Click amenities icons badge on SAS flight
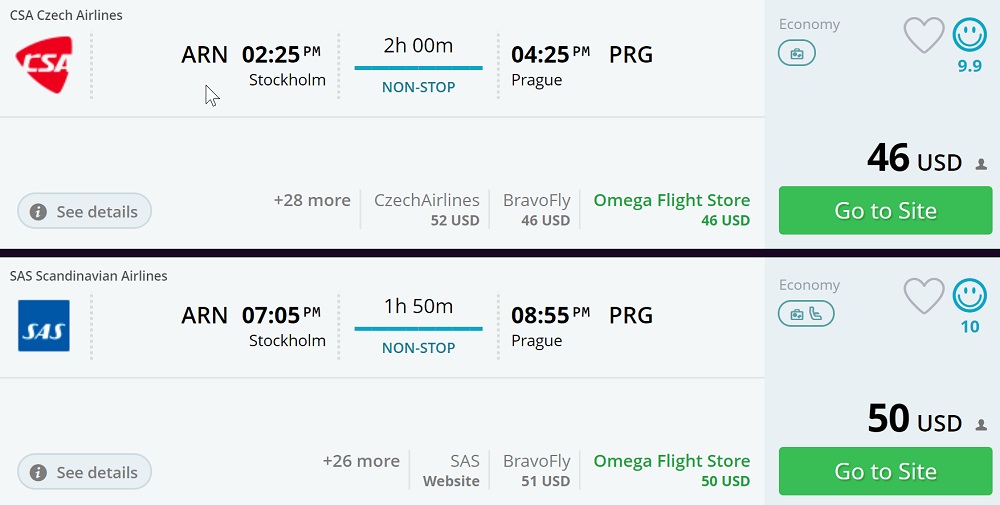Image resolution: width=1000 pixels, height=505 pixels. click(806, 314)
